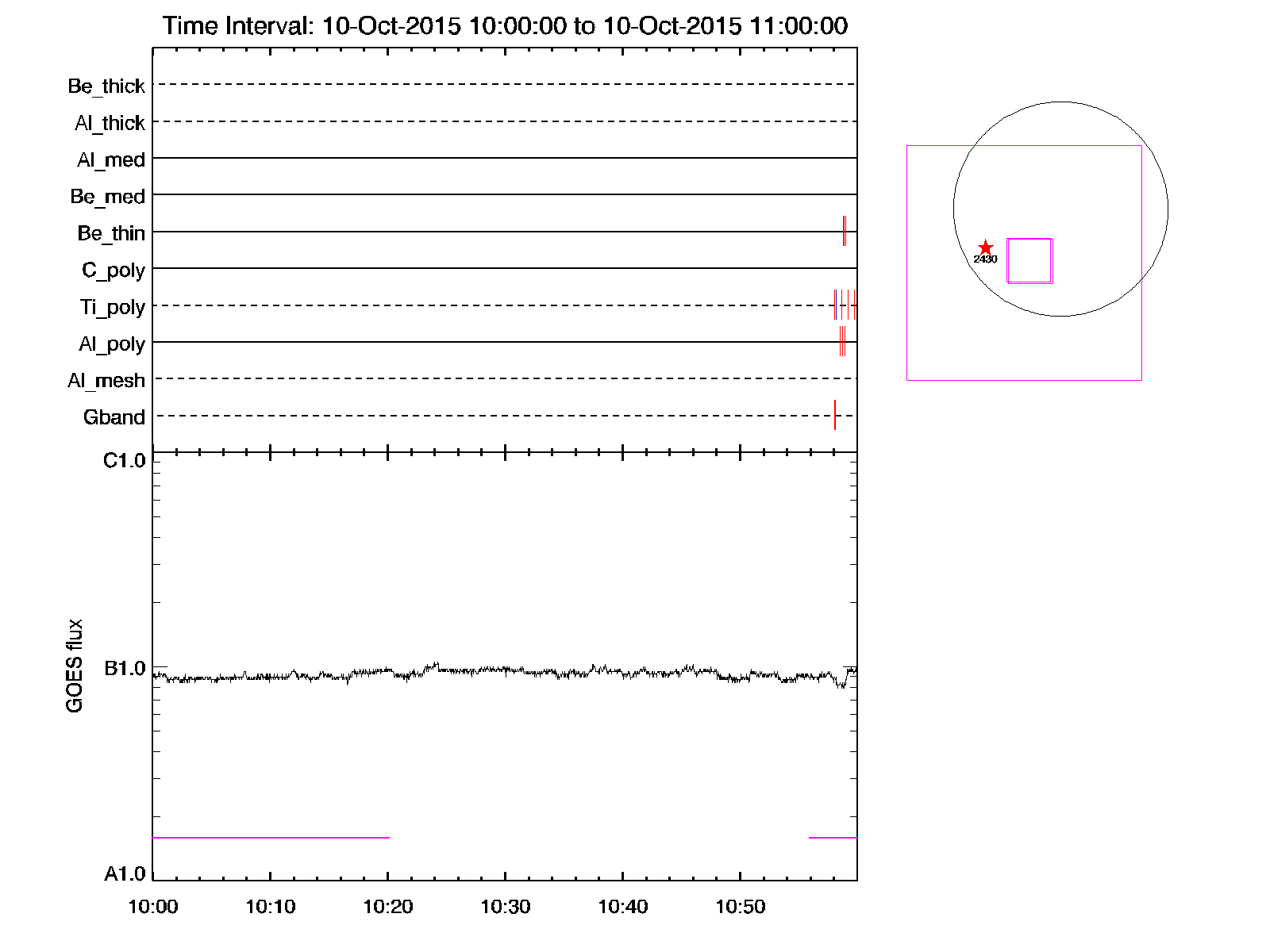Click the red Gband exposure marker
1270x952 pixels.
[835, 415]
